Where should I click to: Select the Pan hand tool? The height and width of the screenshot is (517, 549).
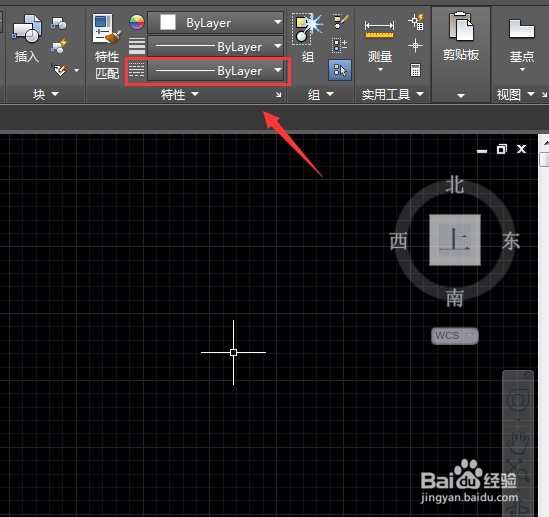coord(518,442)
